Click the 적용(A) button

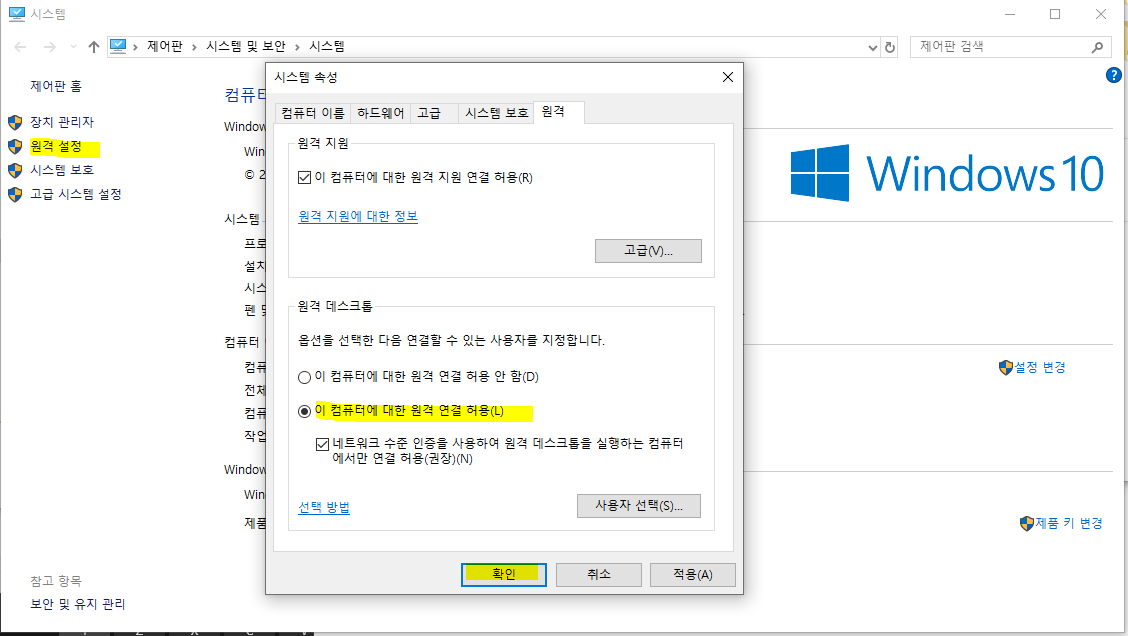tap(693, 574)
